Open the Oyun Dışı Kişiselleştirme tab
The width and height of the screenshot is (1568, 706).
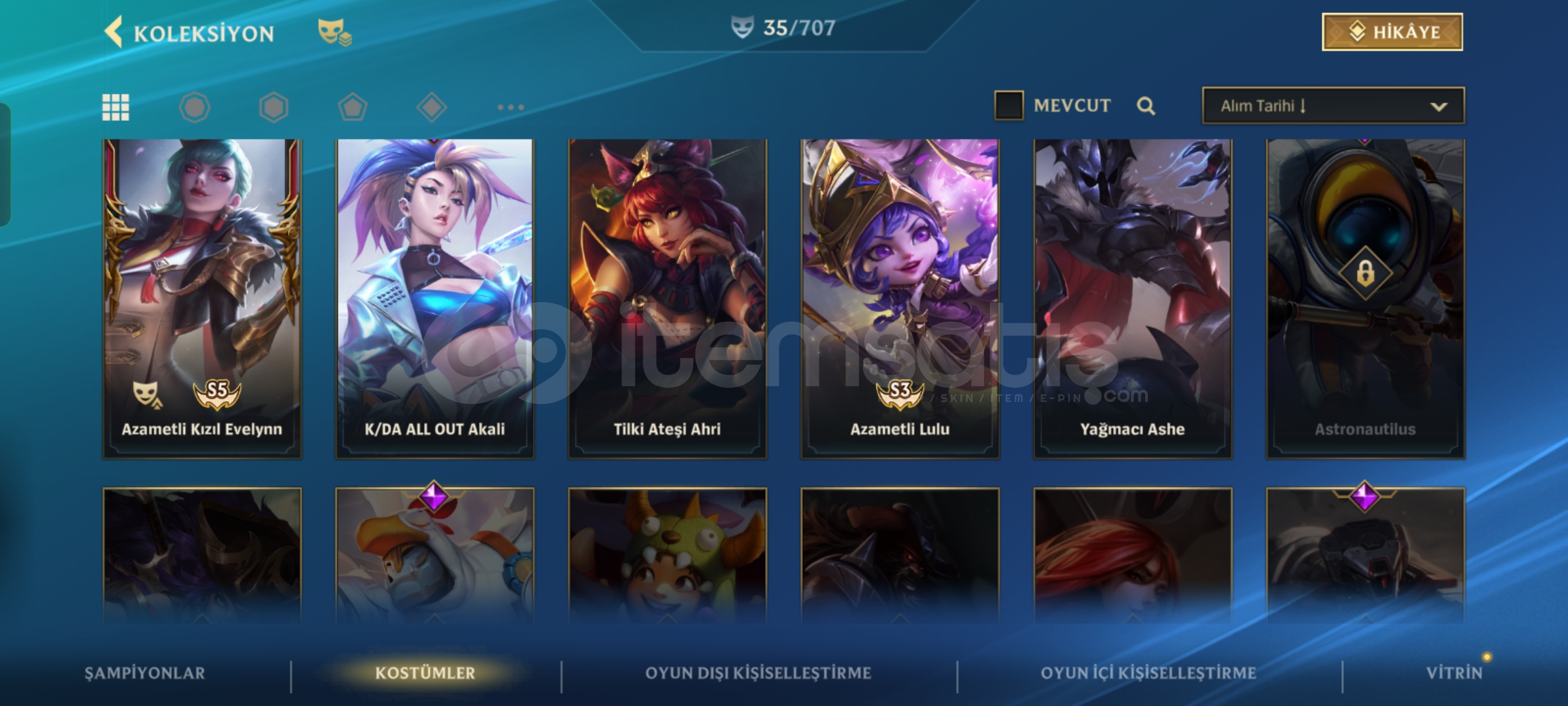pyautogui.click(x=759, y=673)
